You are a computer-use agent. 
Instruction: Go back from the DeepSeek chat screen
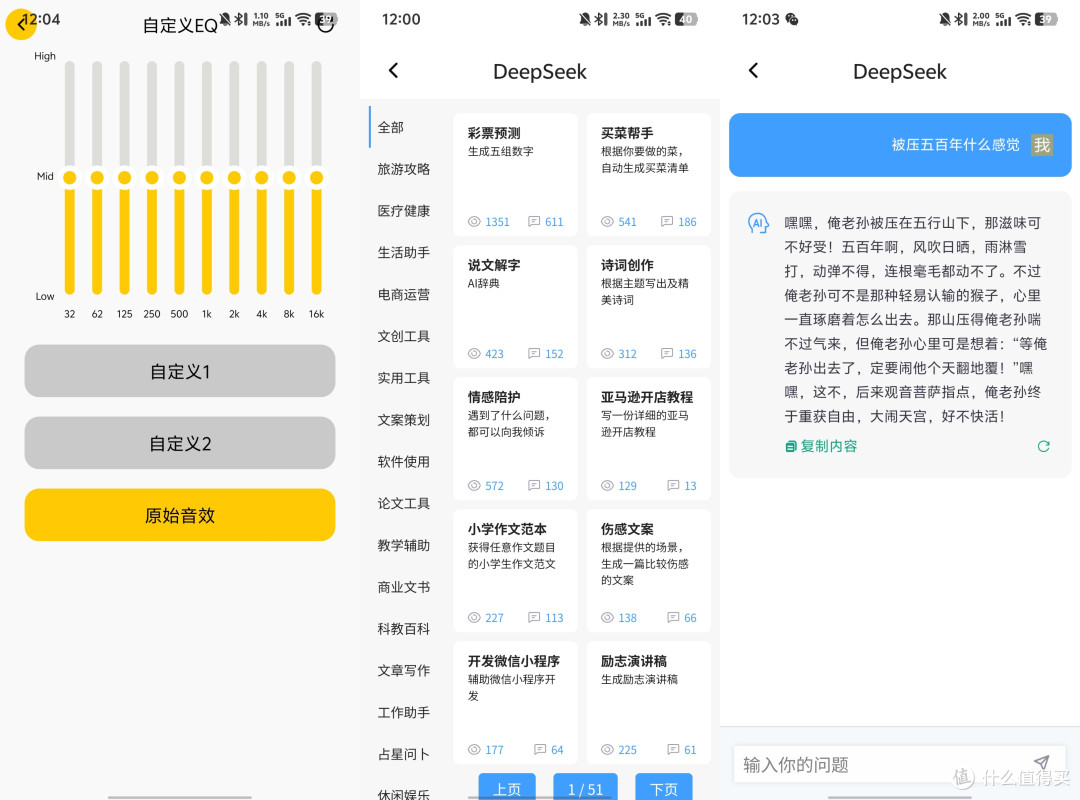pos(754,70)
